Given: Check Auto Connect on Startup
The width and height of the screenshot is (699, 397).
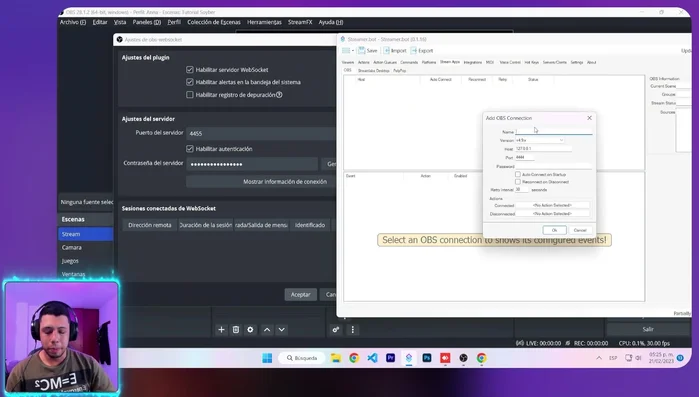Looking at the screenshot, I should [518, 174].
